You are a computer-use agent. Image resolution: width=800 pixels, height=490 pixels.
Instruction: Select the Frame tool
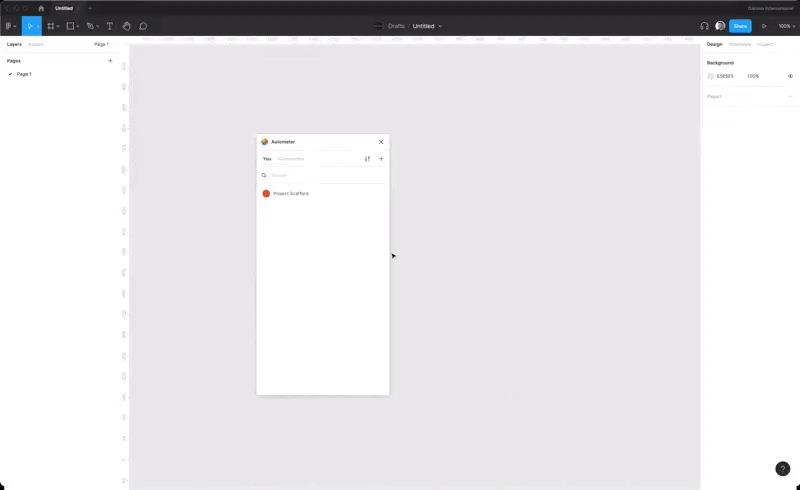point(51,26)
